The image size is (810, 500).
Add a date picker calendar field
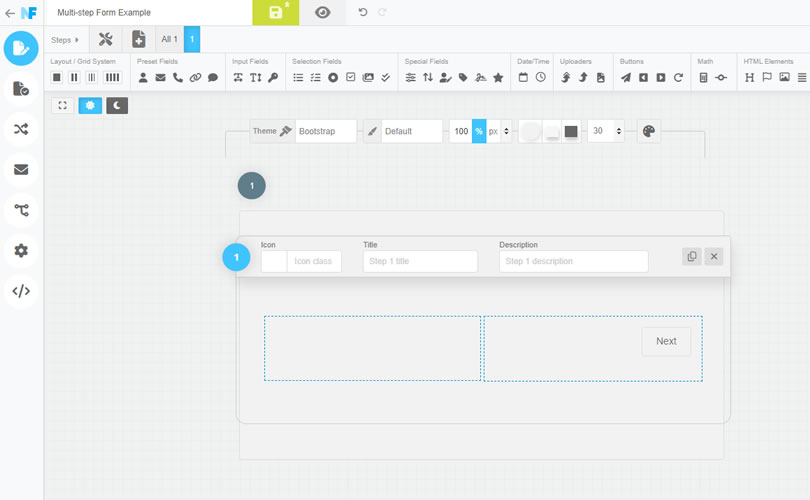pos(523,77)
